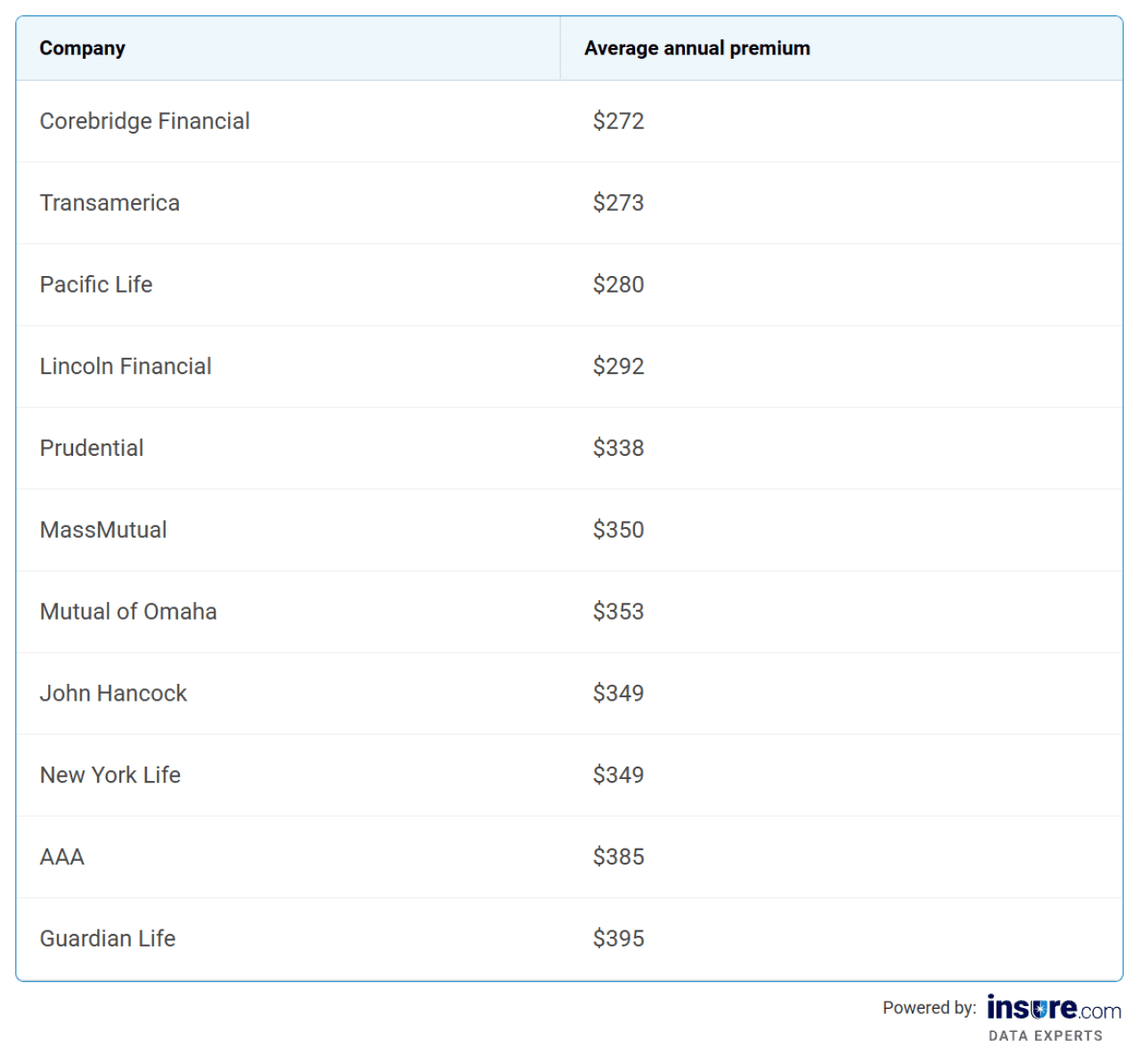This screenshot has width=1140, height=1056.
Task: Select the $280 premium for Pacific Life
Action: coord(618,285)
